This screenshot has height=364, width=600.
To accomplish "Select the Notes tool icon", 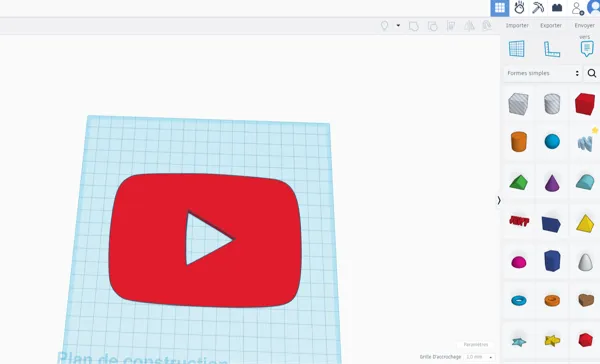I will pyautogui.click(x=587, y=49).
